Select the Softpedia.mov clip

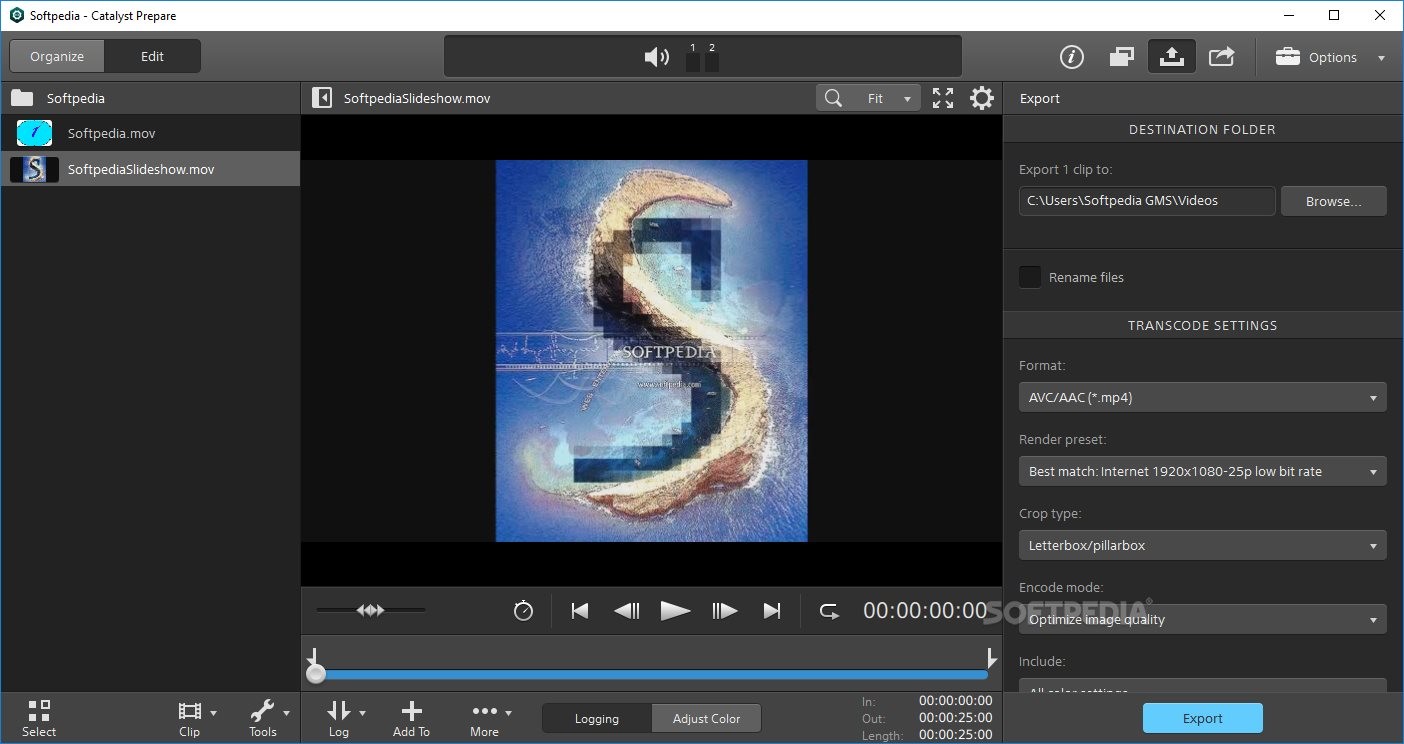point(150,133)
